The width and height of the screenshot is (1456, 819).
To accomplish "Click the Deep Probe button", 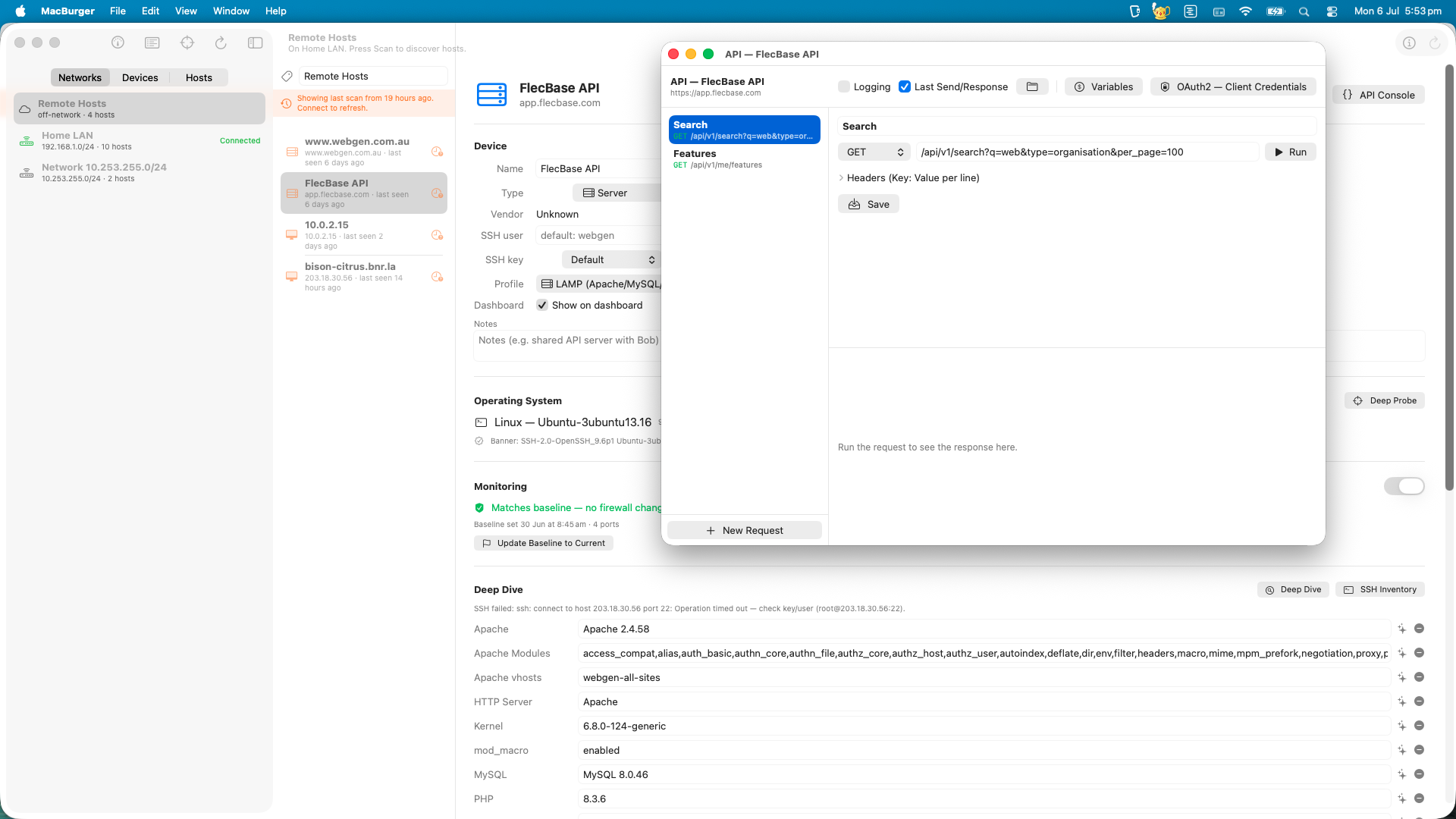I will tap(1385, 400).
